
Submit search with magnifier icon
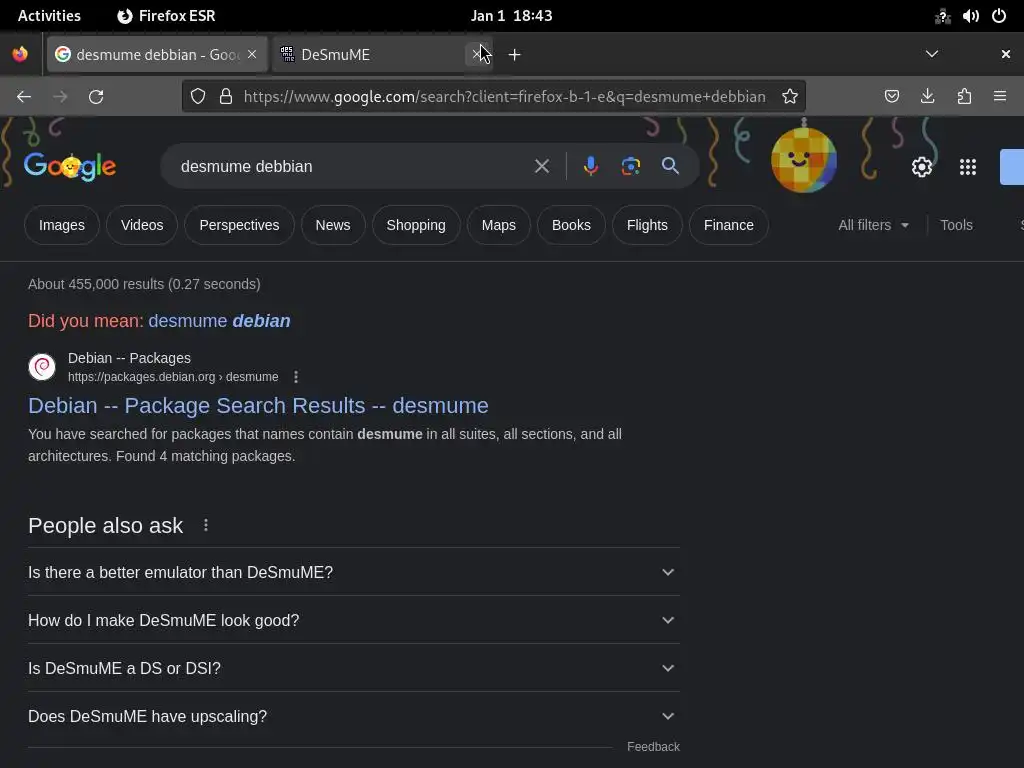(670, 166)
